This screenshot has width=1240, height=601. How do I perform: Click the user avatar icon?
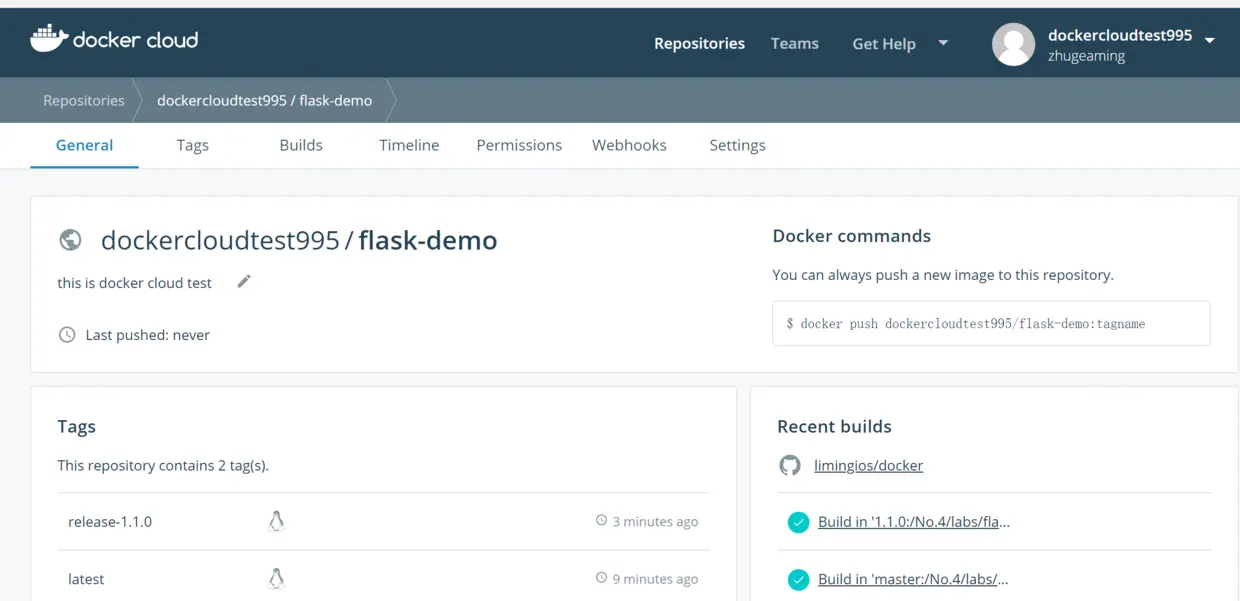(x=1013, y=44)
